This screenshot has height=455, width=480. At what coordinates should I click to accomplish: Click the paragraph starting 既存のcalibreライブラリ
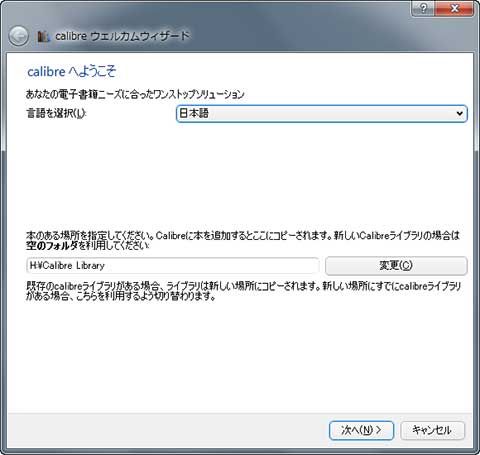point(243,291)
